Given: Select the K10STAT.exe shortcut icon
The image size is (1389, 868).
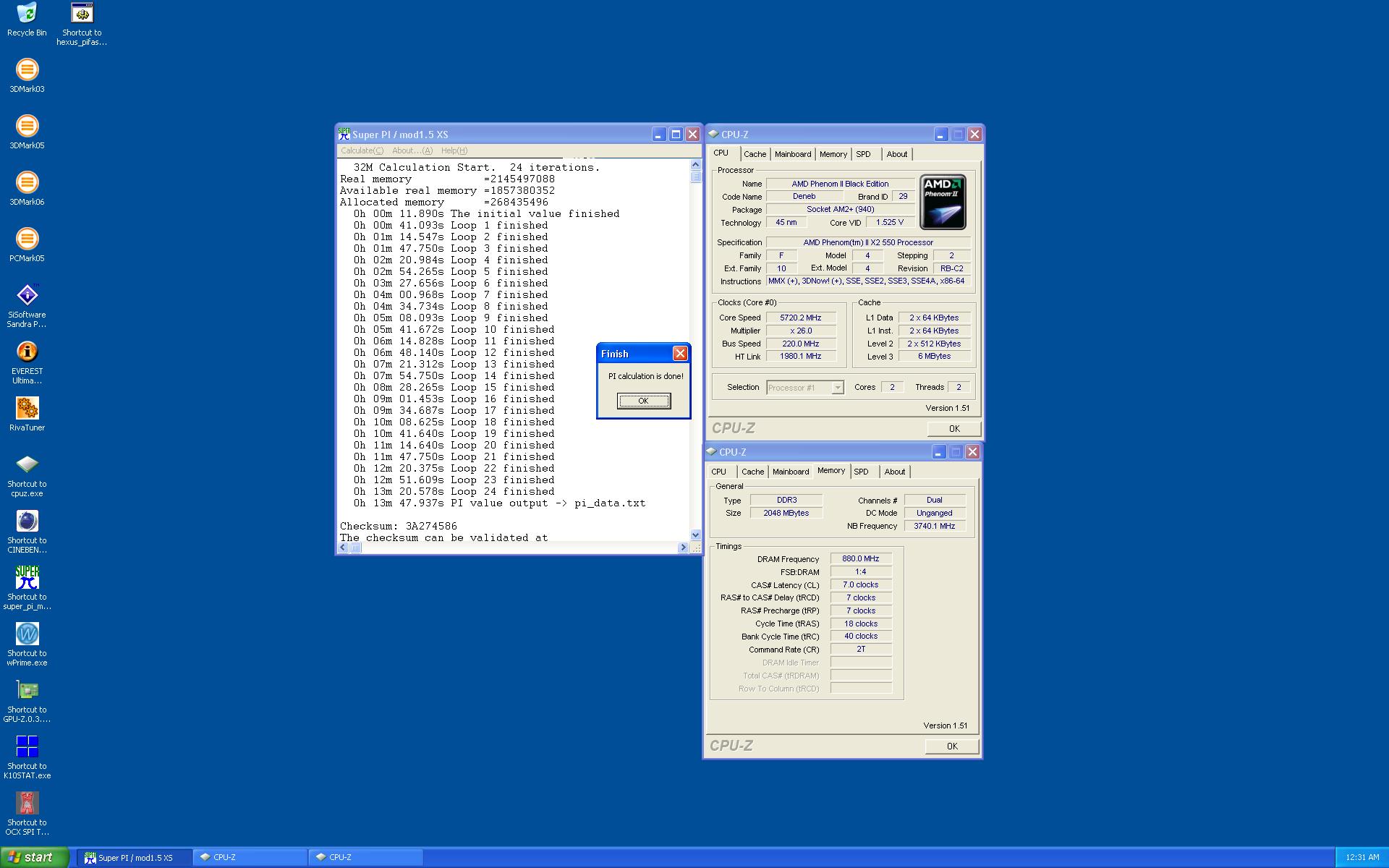Looking at the screenshot, I should click(x=27, y=757).
